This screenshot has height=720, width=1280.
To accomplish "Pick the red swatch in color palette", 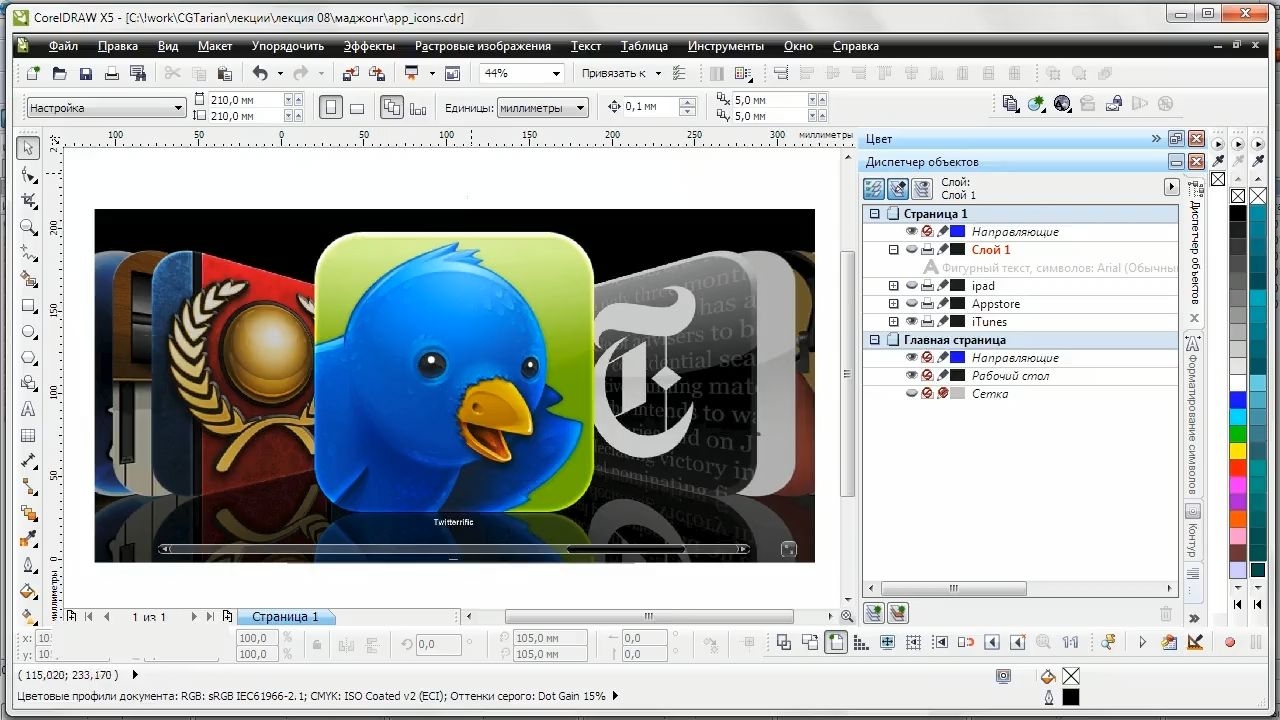I will click(x=1238, y=468).
